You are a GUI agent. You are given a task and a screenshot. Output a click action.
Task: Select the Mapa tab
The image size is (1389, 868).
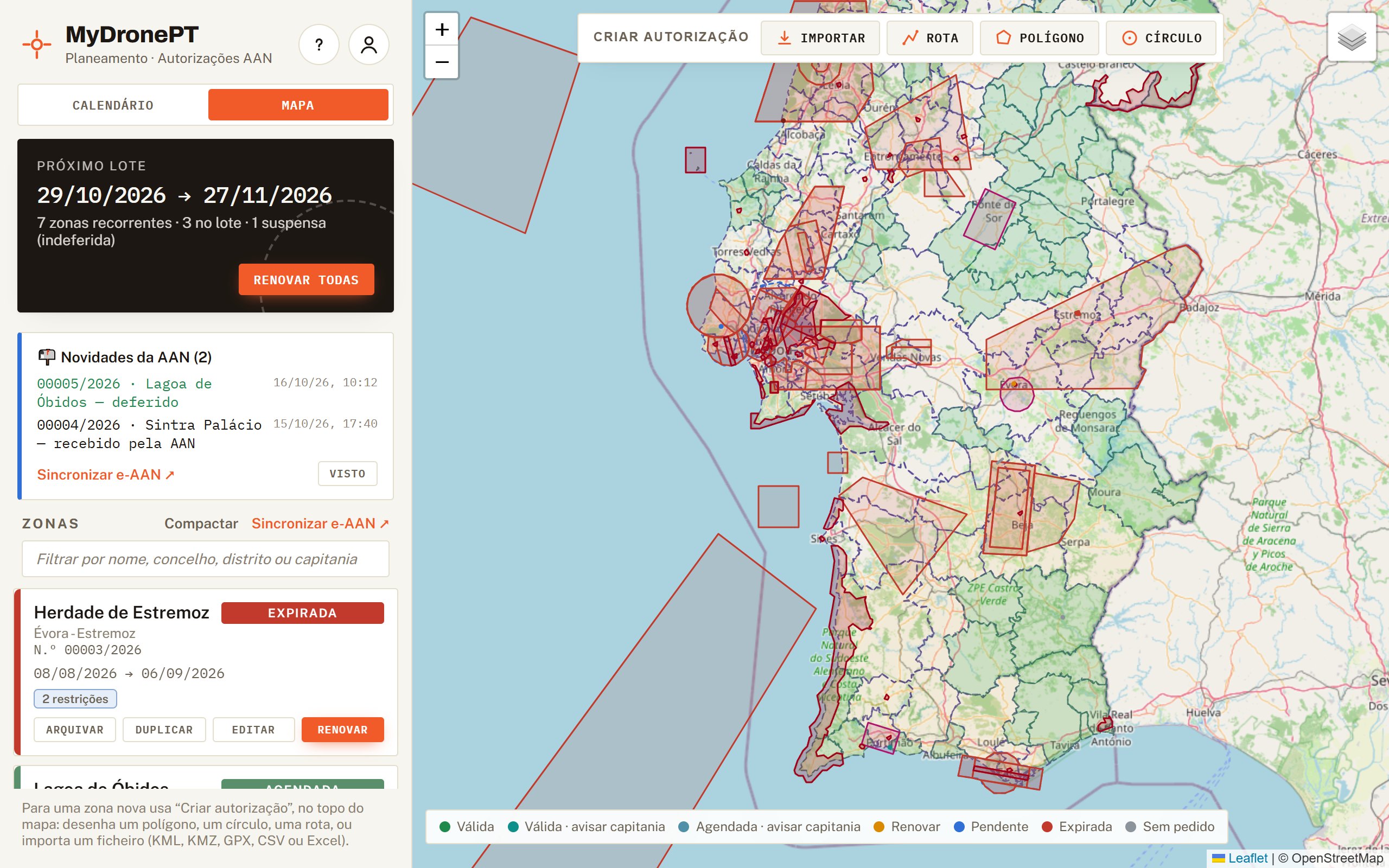[x=298, y=105]
